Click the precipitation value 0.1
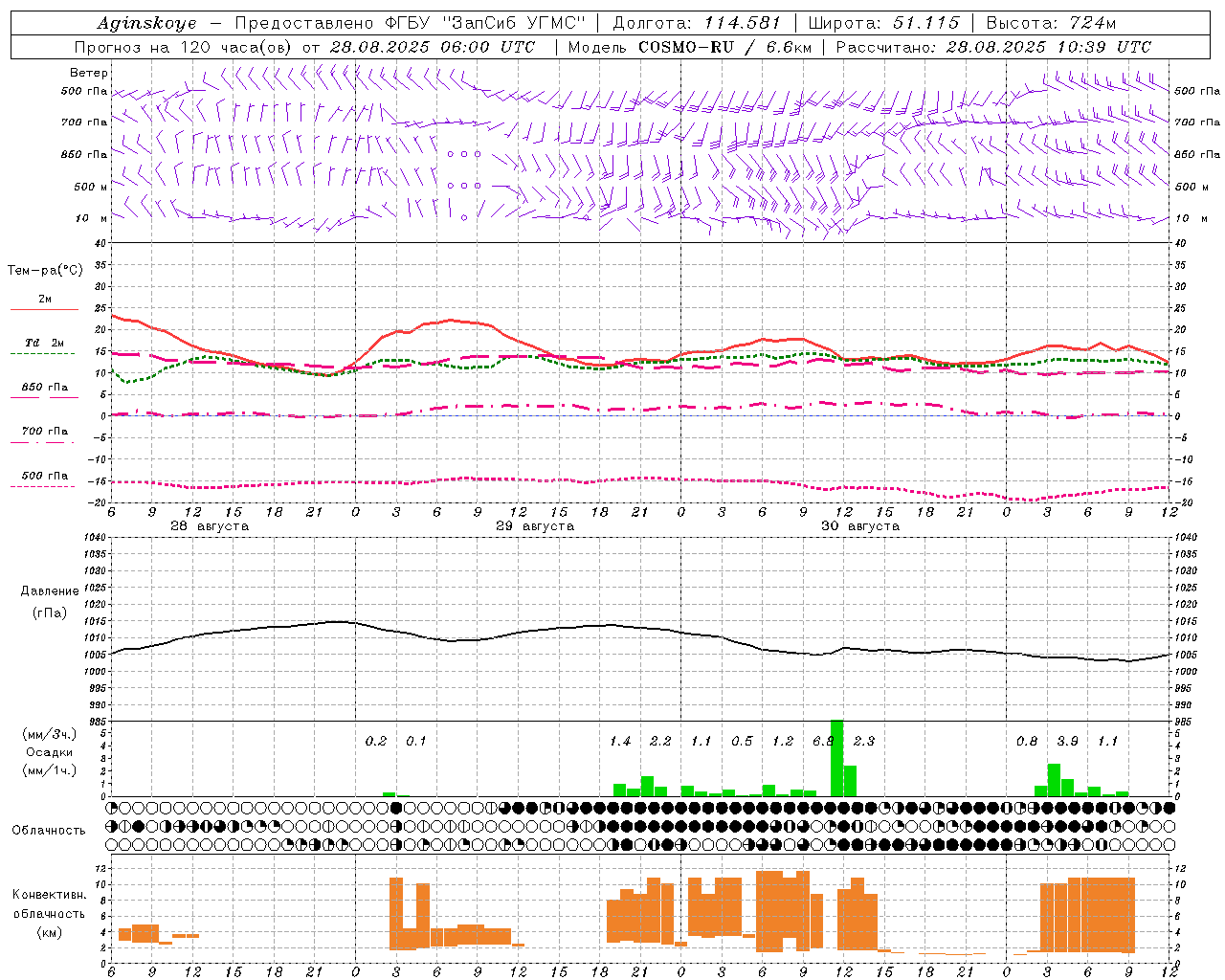Viewport: 1225px width, 980px height. 416,742
